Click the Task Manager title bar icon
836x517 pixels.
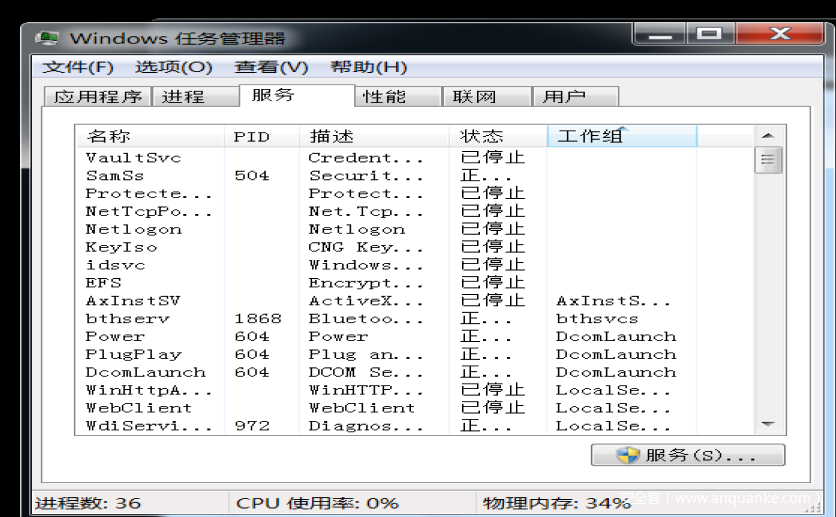[46, 38]
